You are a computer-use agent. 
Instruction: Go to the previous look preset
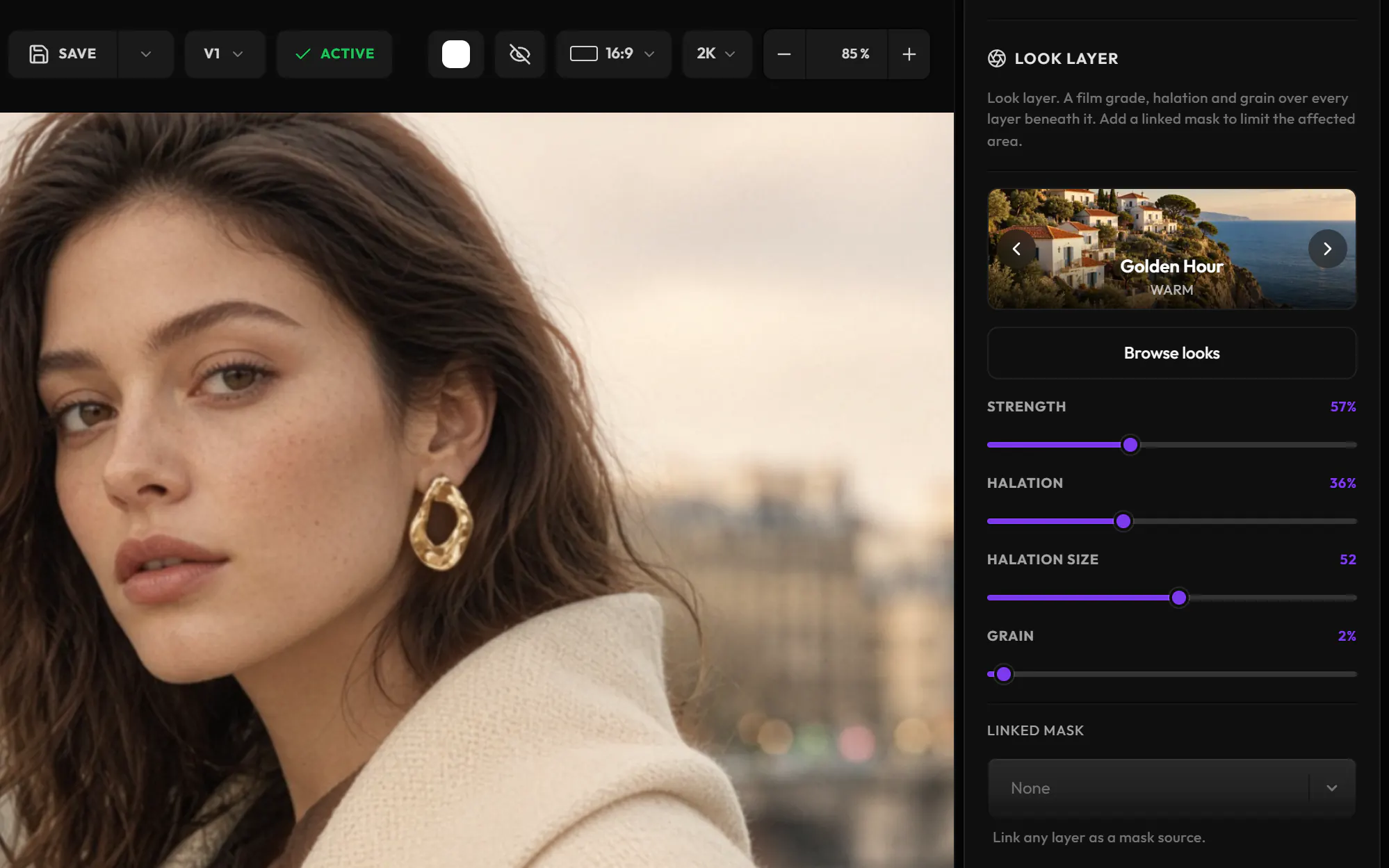(1016, 249)
